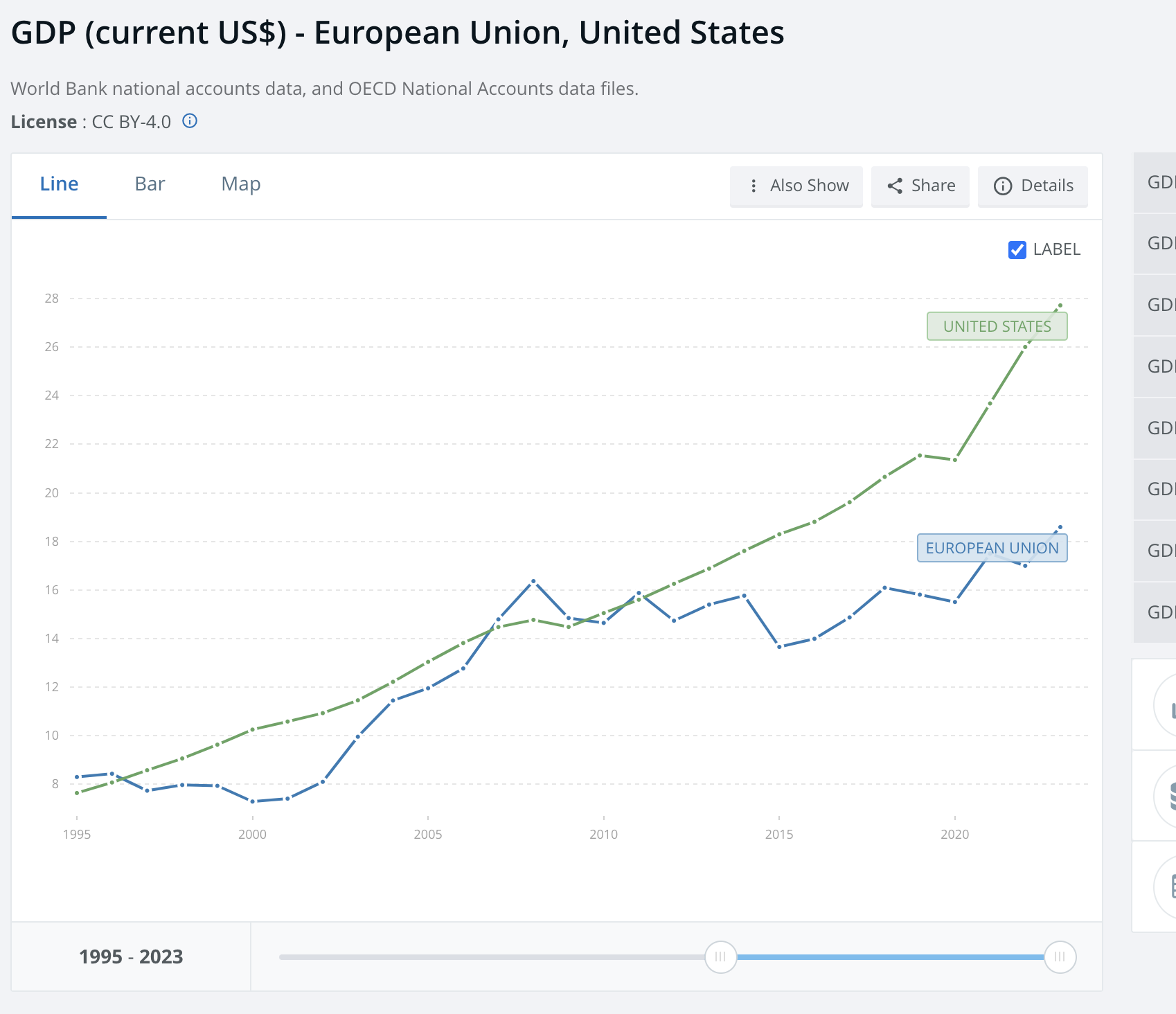Click the info icon inside the Details button

[1004, 186]
